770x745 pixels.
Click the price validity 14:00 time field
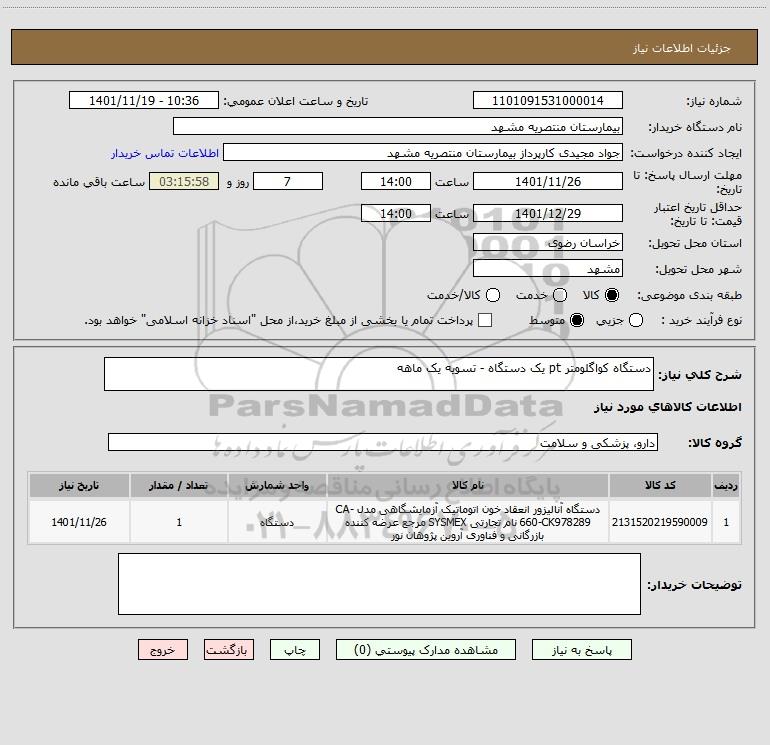tap(396, 213)
